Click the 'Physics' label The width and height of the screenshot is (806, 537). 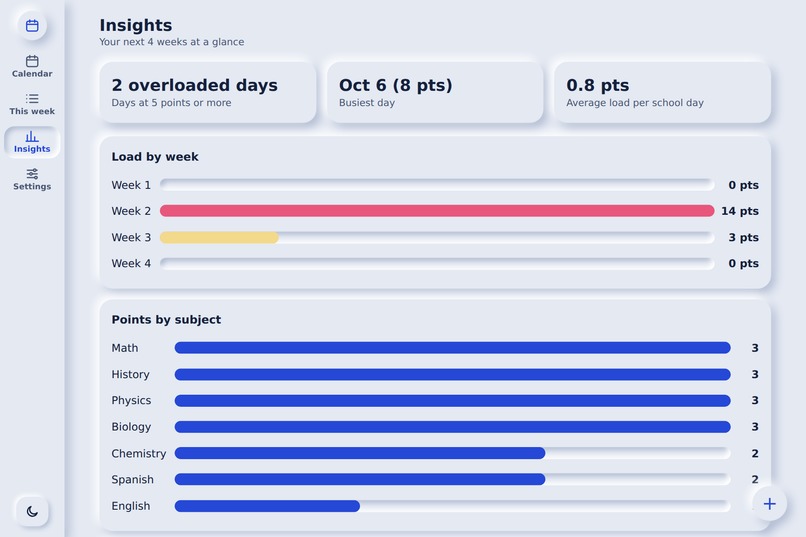131,400
